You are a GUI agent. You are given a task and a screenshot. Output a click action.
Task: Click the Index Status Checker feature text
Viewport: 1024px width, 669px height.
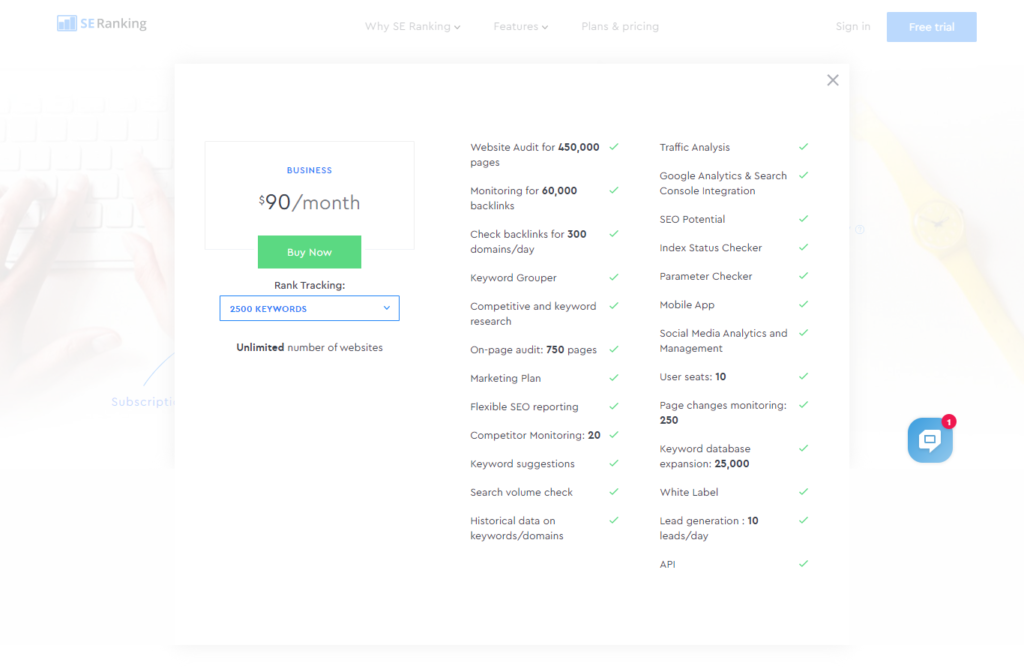click(710, 248)
